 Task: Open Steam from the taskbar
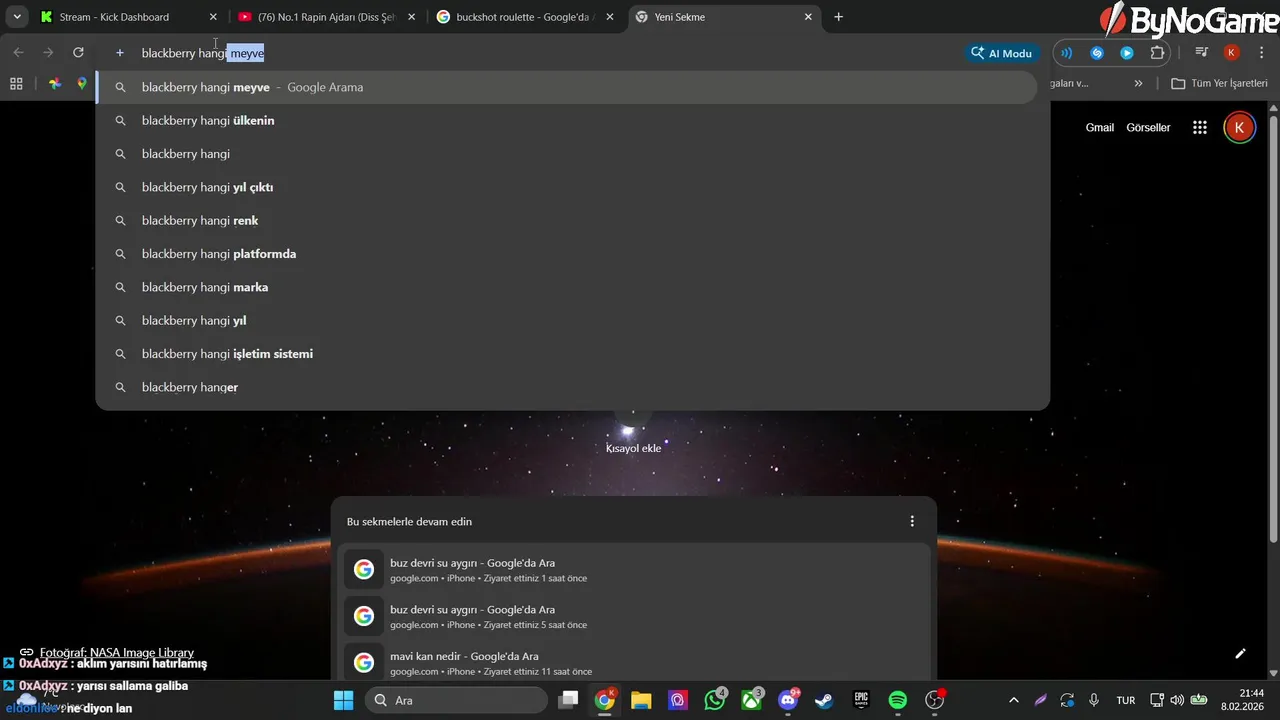click(824, 700)
